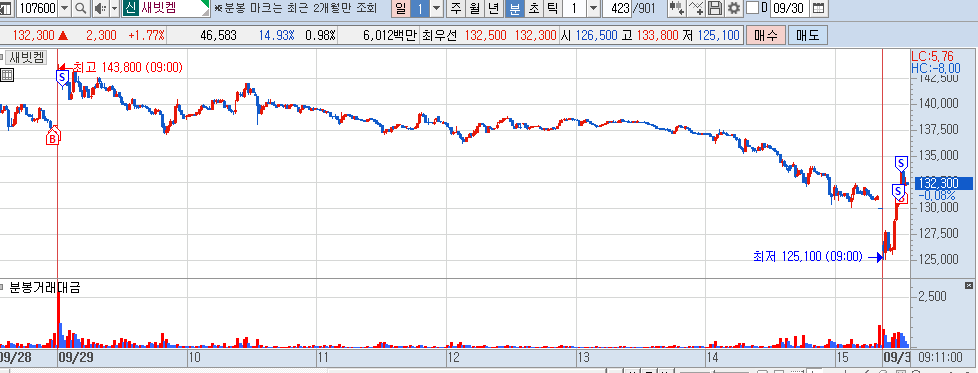Click the data grid icon under 새빗켐 label
The width and height of the screenshot is (978, 373).
[7, 75]
